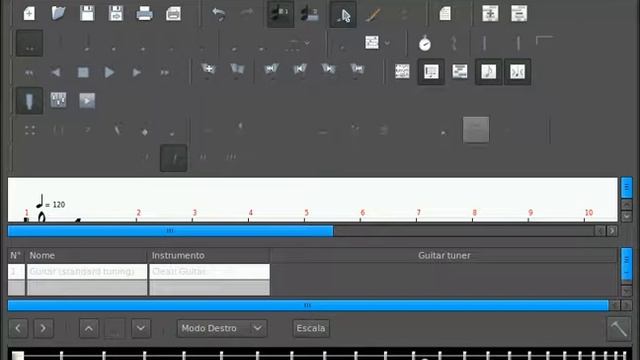The image size is (640, 360).
Task: Click the N° column header
Action: (16, 256)
